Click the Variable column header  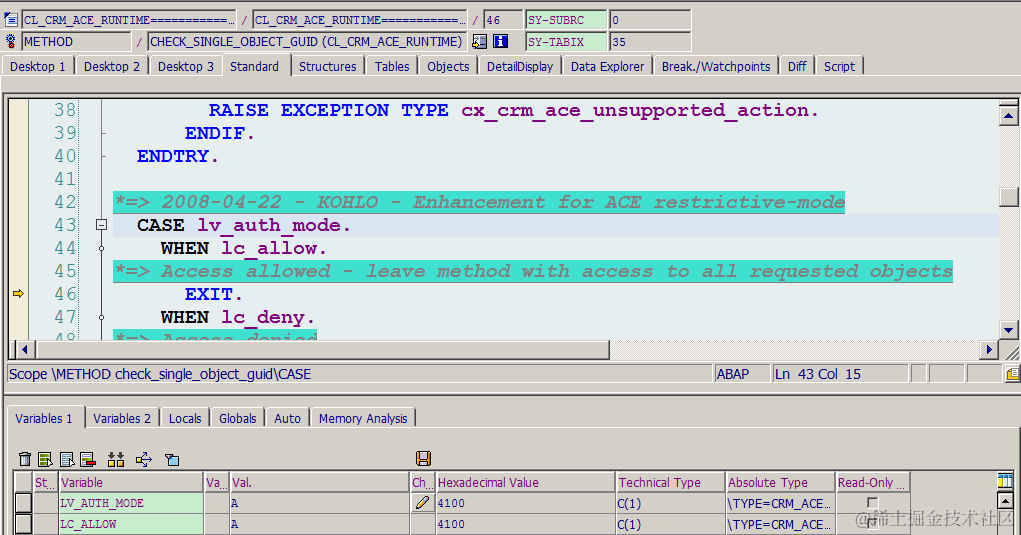pos(131,482)
